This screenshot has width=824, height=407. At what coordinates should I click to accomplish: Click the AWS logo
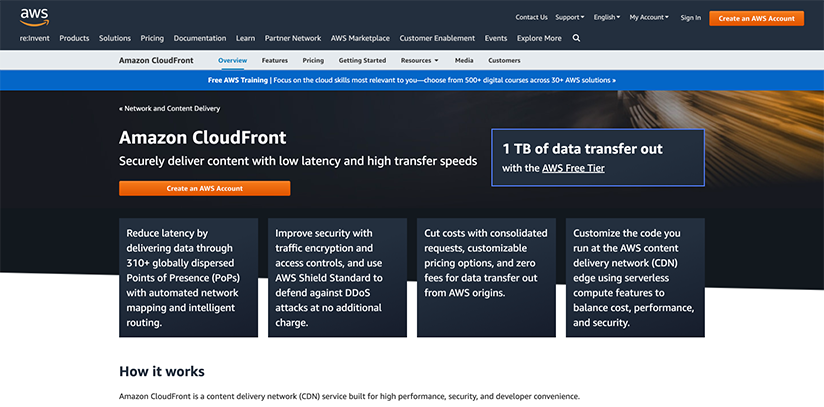pyautogui.click(x=34, y=17)
